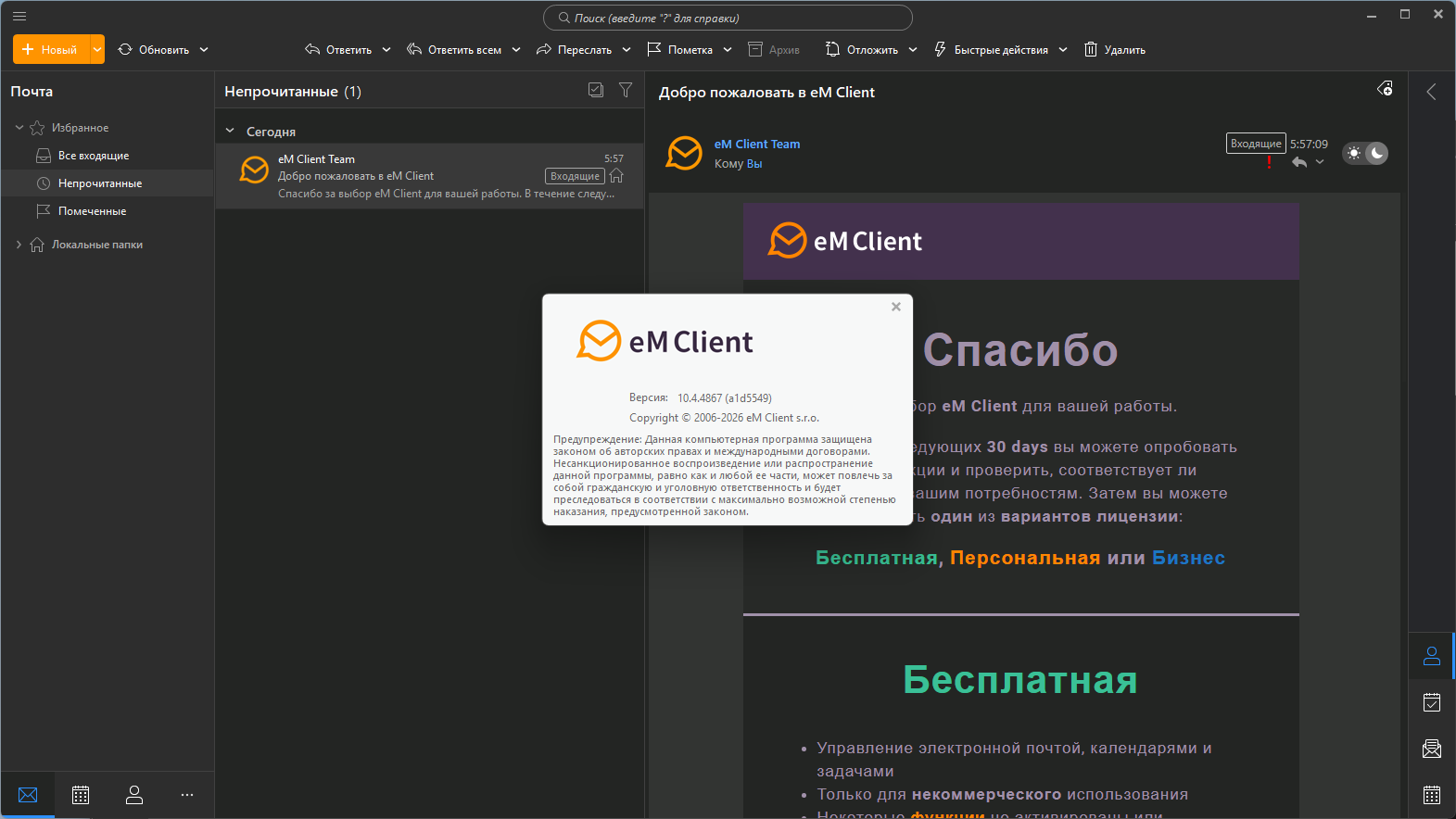Collapse the Today message group
This screenshot has height=819, width=1456.
pos(230,132)
